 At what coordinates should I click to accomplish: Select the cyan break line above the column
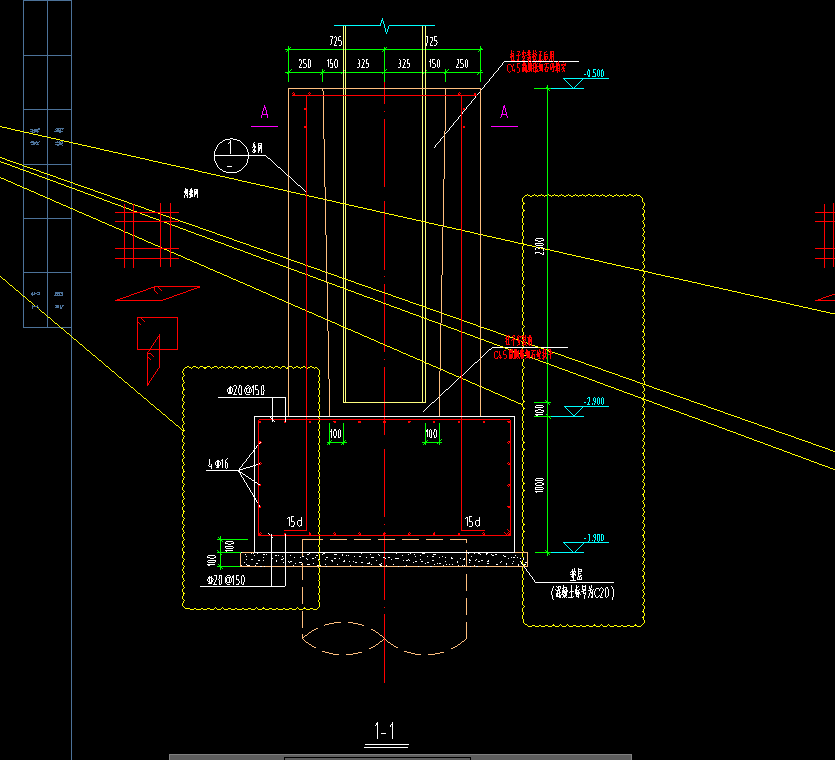pos(384,25)
